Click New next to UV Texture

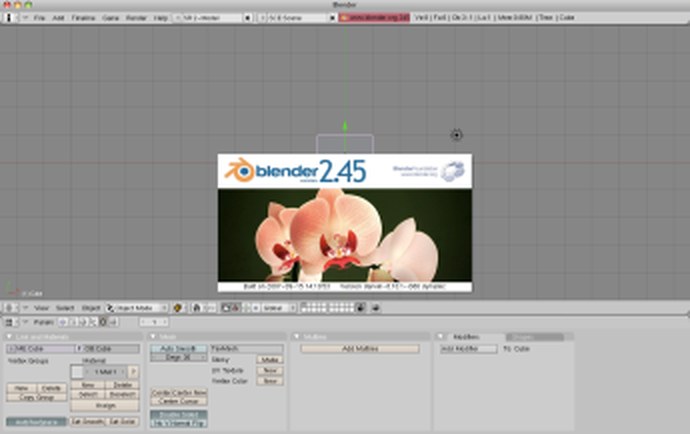270,371
